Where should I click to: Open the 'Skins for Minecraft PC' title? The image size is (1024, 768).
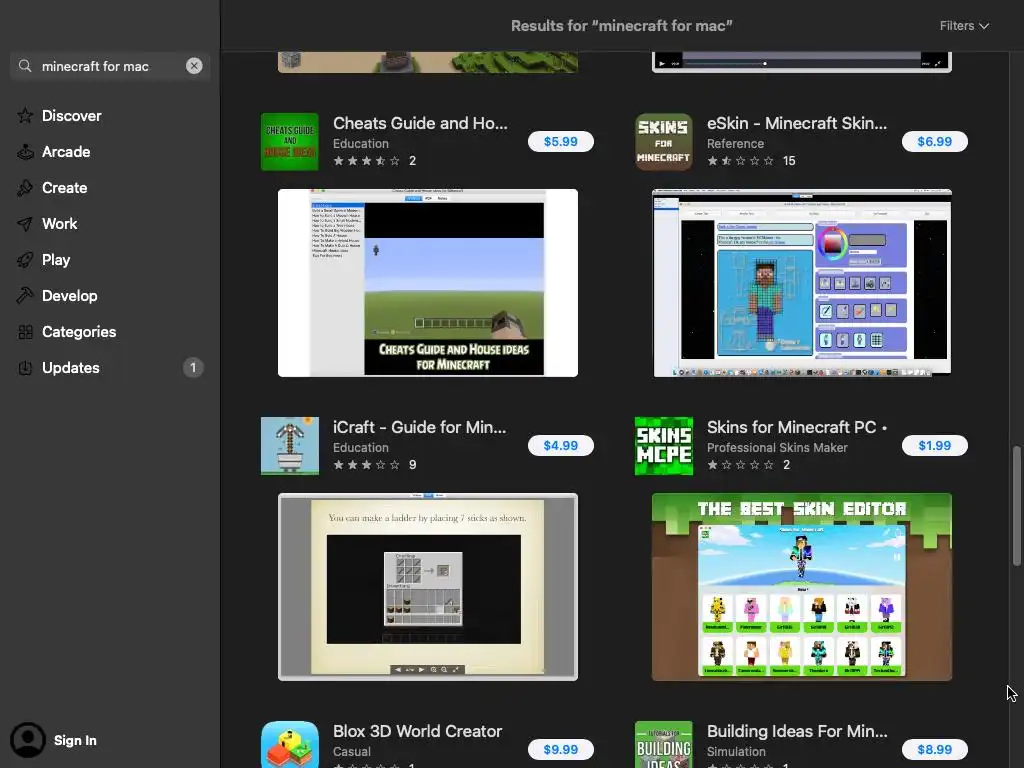pyautogui.click(x=792, y=427)
